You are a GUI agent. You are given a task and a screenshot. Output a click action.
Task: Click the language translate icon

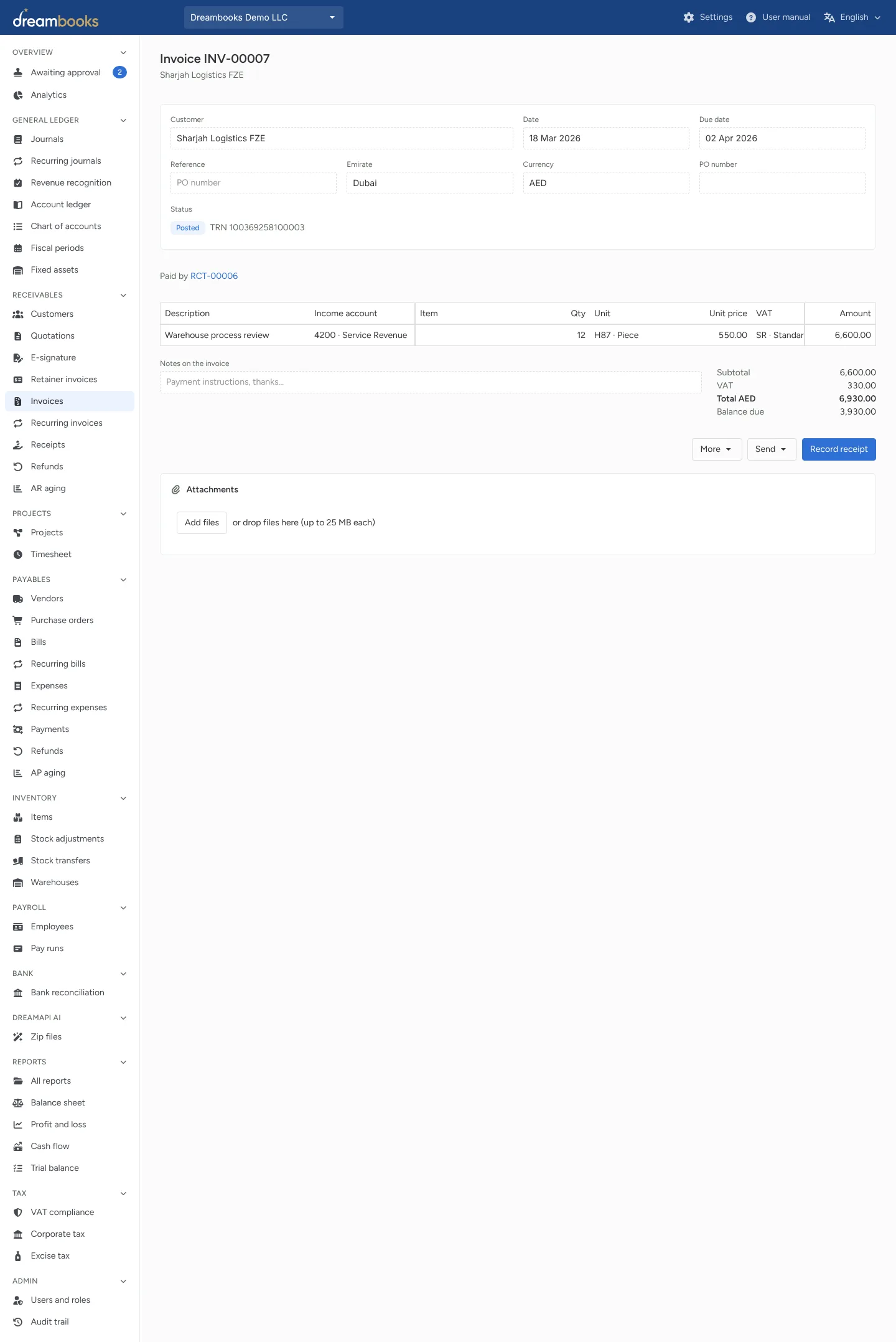point(829,17)
